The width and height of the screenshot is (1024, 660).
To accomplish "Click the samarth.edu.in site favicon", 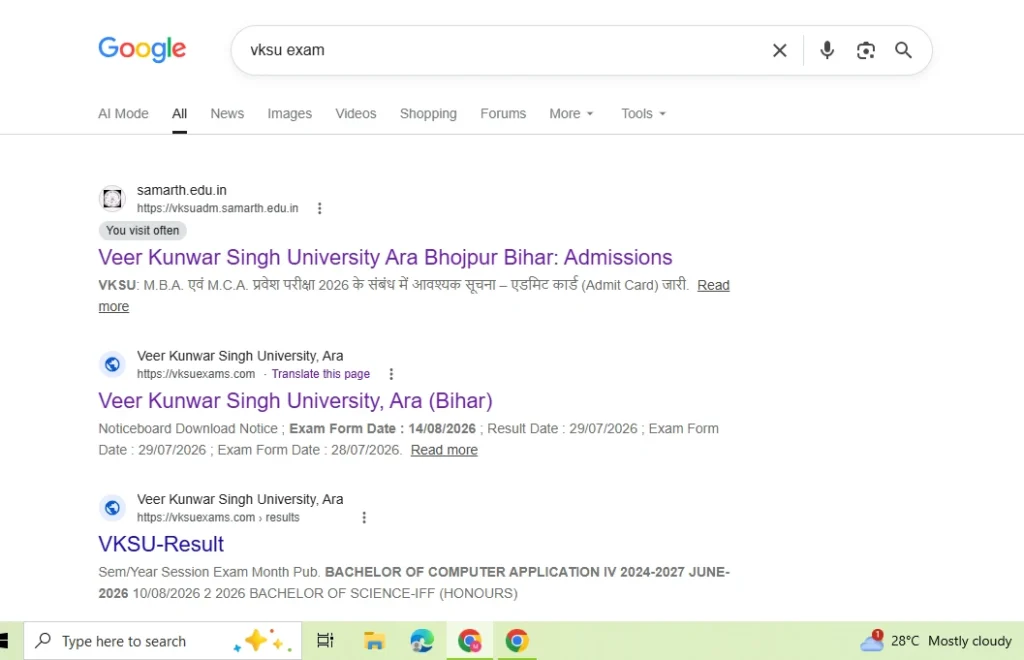I will coord(112,198).
